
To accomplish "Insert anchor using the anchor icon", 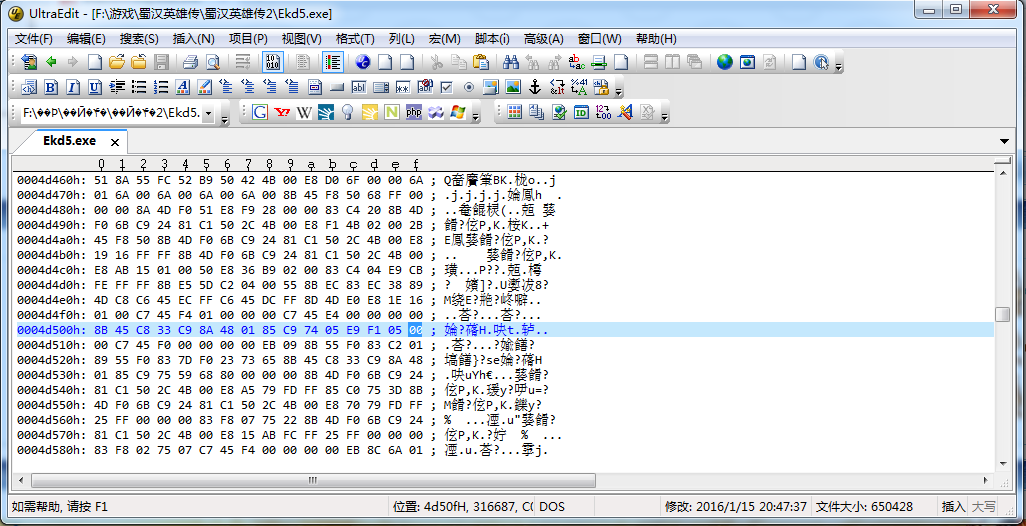I will coord(535,87).
